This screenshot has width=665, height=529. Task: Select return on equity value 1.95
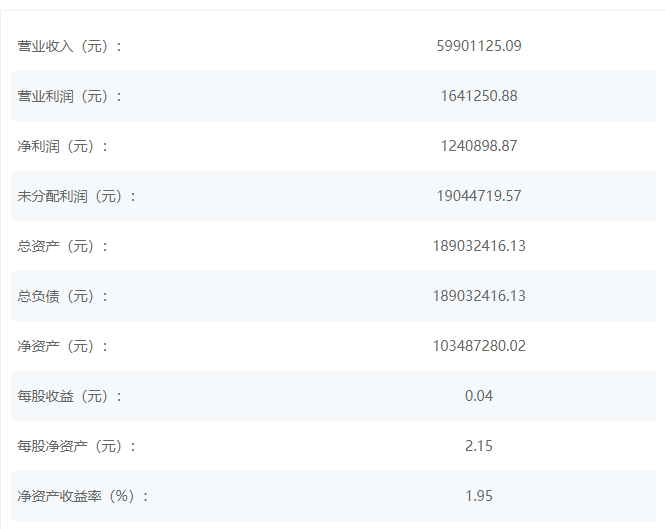[x=479, y=496]
